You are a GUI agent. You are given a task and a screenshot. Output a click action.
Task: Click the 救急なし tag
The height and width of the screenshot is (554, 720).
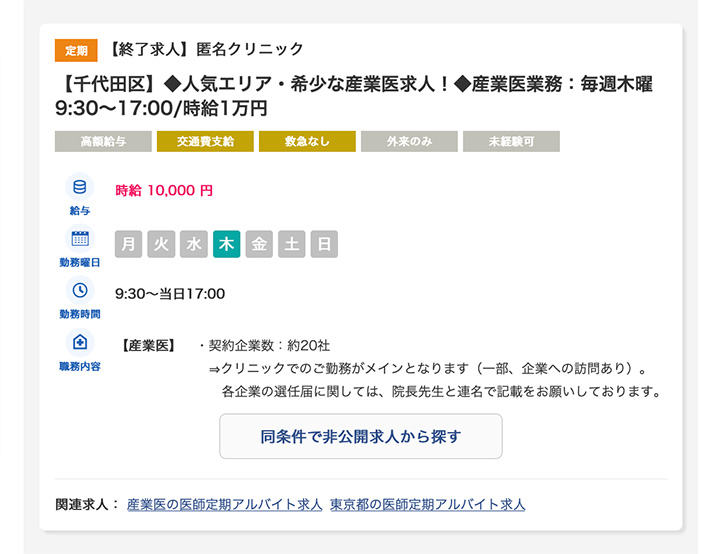pyautogui.click(x=307, y=142)
